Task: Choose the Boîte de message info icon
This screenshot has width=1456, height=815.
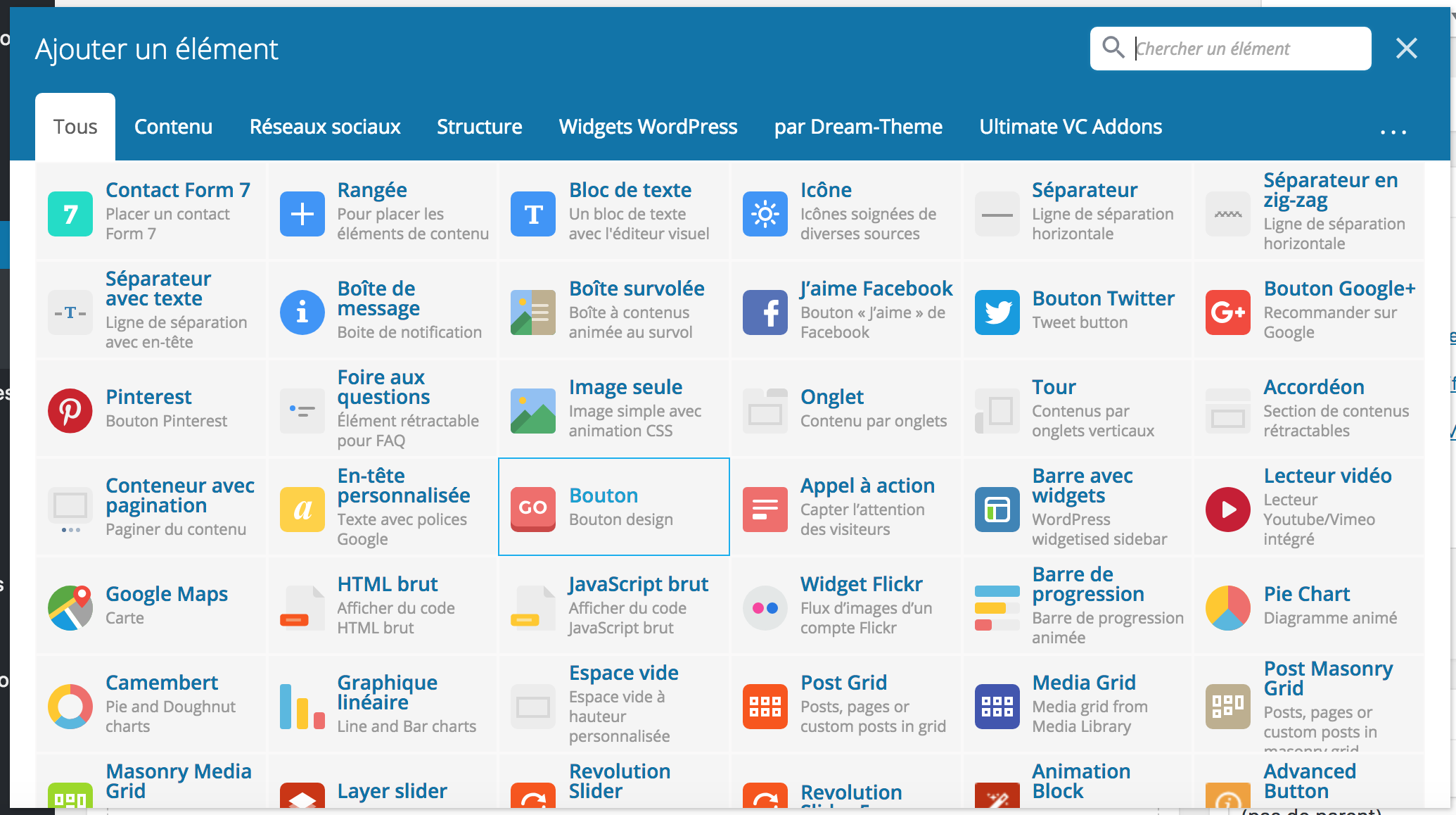Action: coord(302,312)
